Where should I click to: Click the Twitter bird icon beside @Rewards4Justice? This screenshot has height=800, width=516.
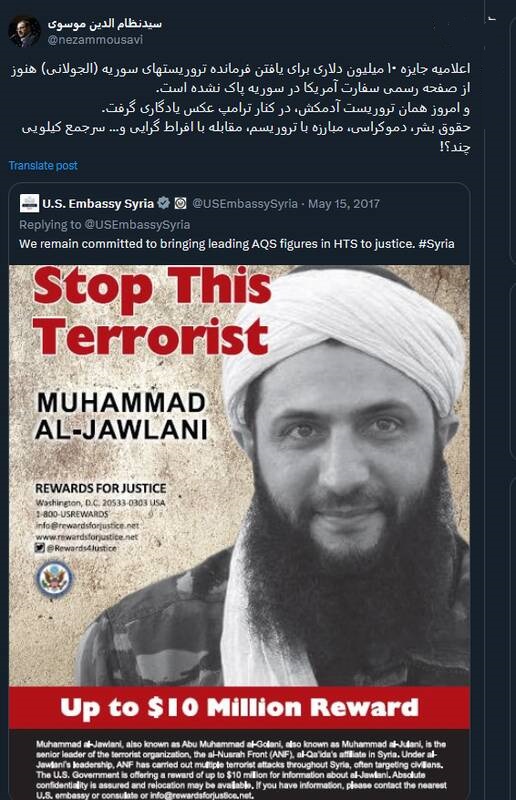[40, 548]
